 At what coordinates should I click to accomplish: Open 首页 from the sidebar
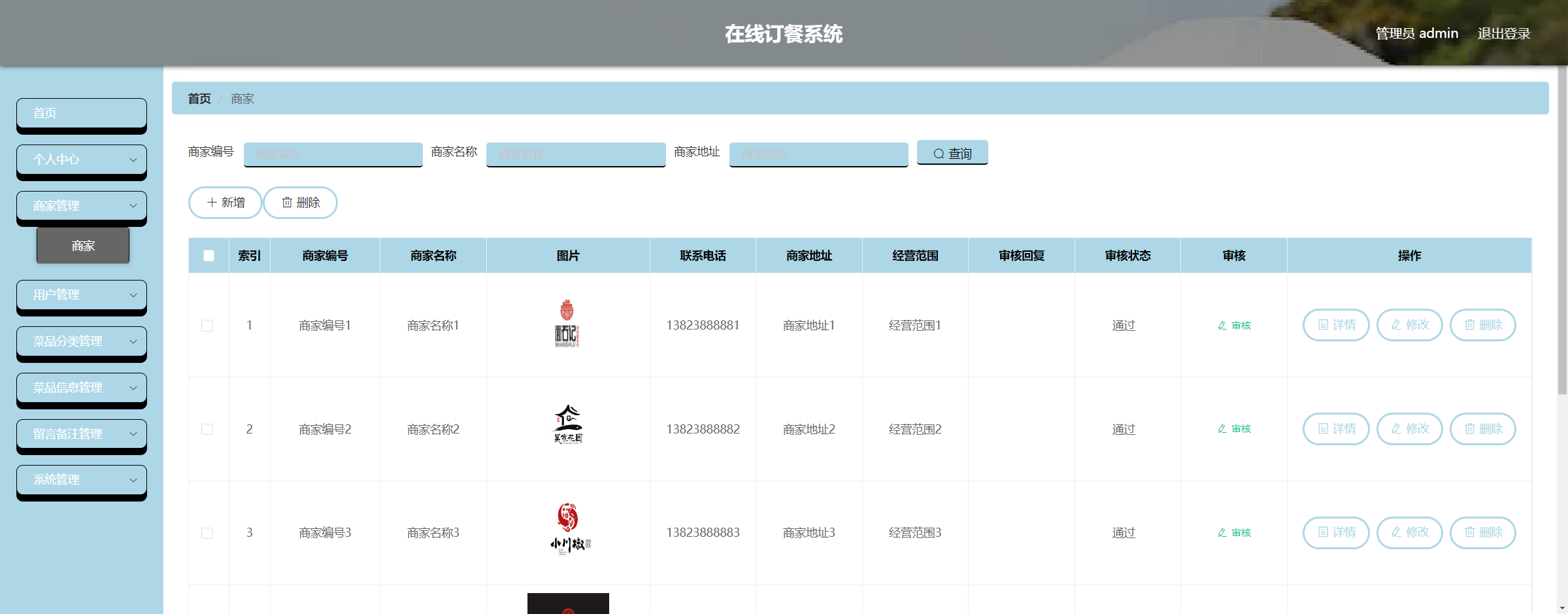click(81, 113)
